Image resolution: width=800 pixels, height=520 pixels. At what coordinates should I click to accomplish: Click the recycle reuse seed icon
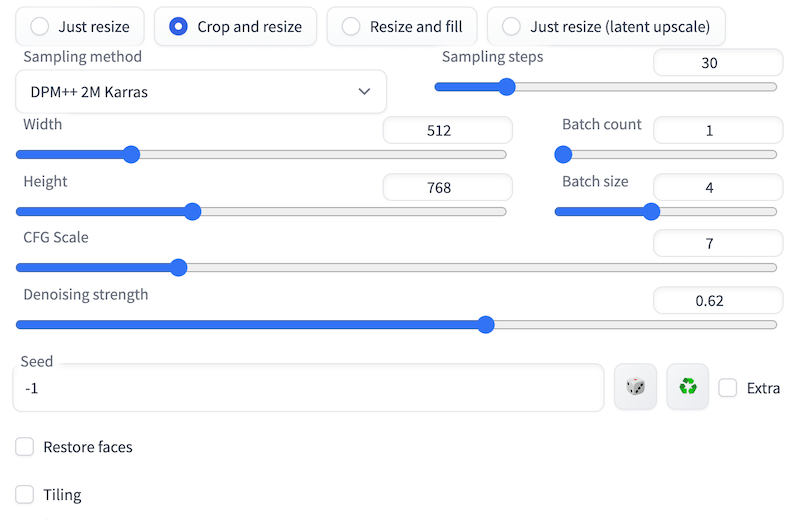click(687, 387)
